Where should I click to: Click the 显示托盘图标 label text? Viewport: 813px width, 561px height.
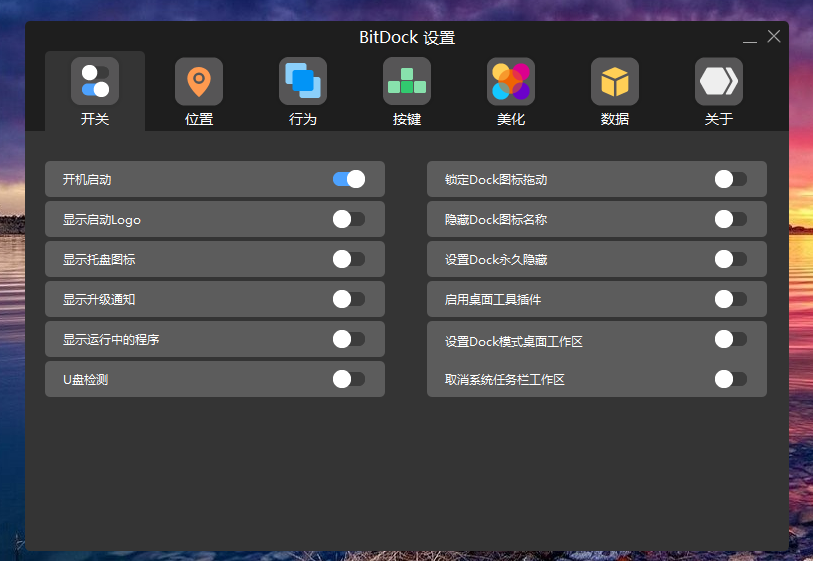[x=99, y=259]
